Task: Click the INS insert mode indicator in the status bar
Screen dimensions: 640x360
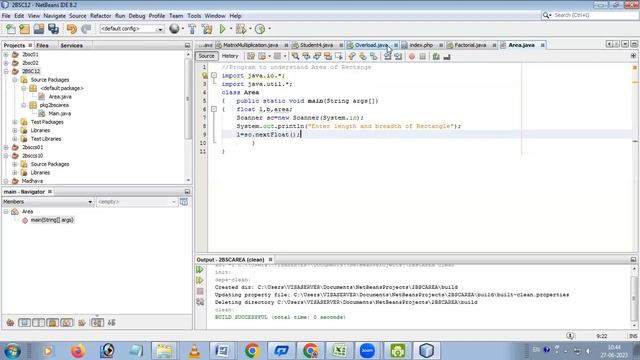Action: [x=633, y=336]
